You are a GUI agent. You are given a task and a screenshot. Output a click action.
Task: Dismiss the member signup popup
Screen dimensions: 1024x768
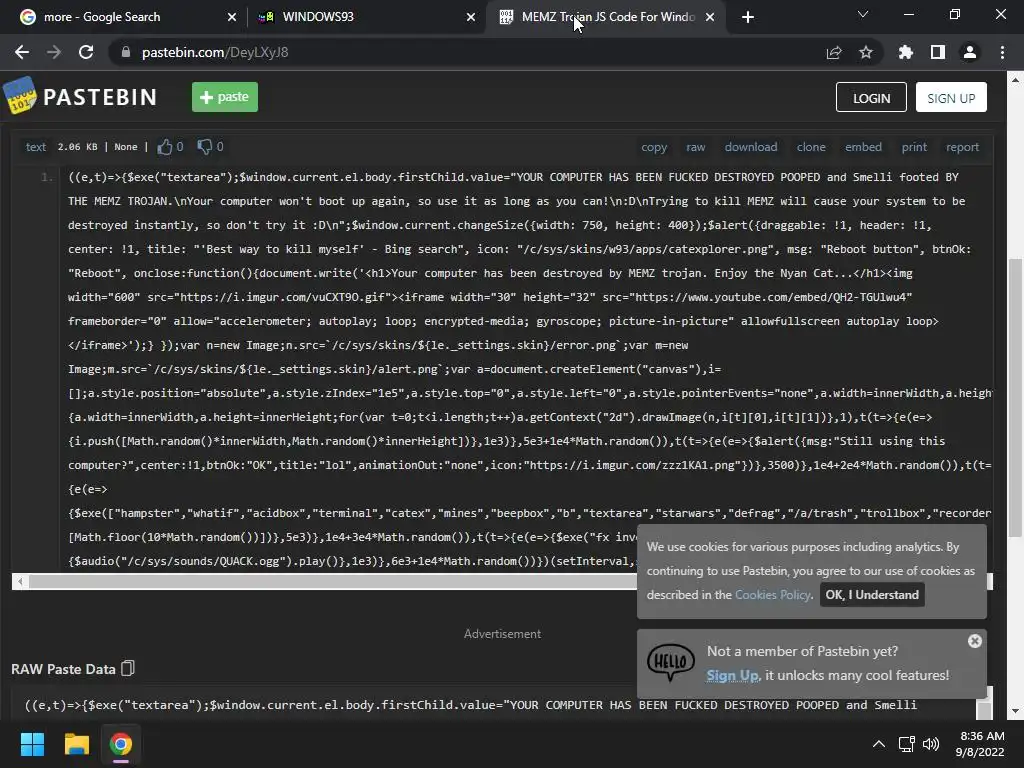[x=974, y=641]
